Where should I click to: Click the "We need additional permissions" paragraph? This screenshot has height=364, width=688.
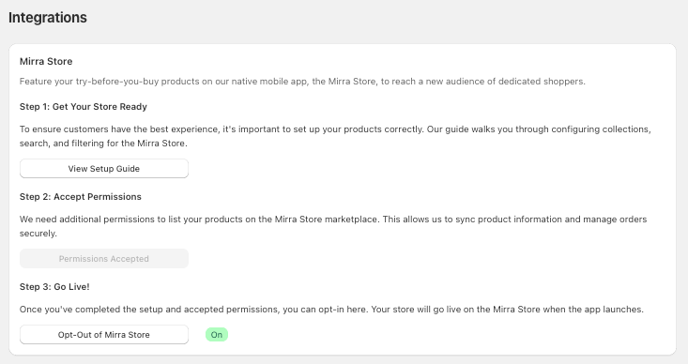click(333, 226)
